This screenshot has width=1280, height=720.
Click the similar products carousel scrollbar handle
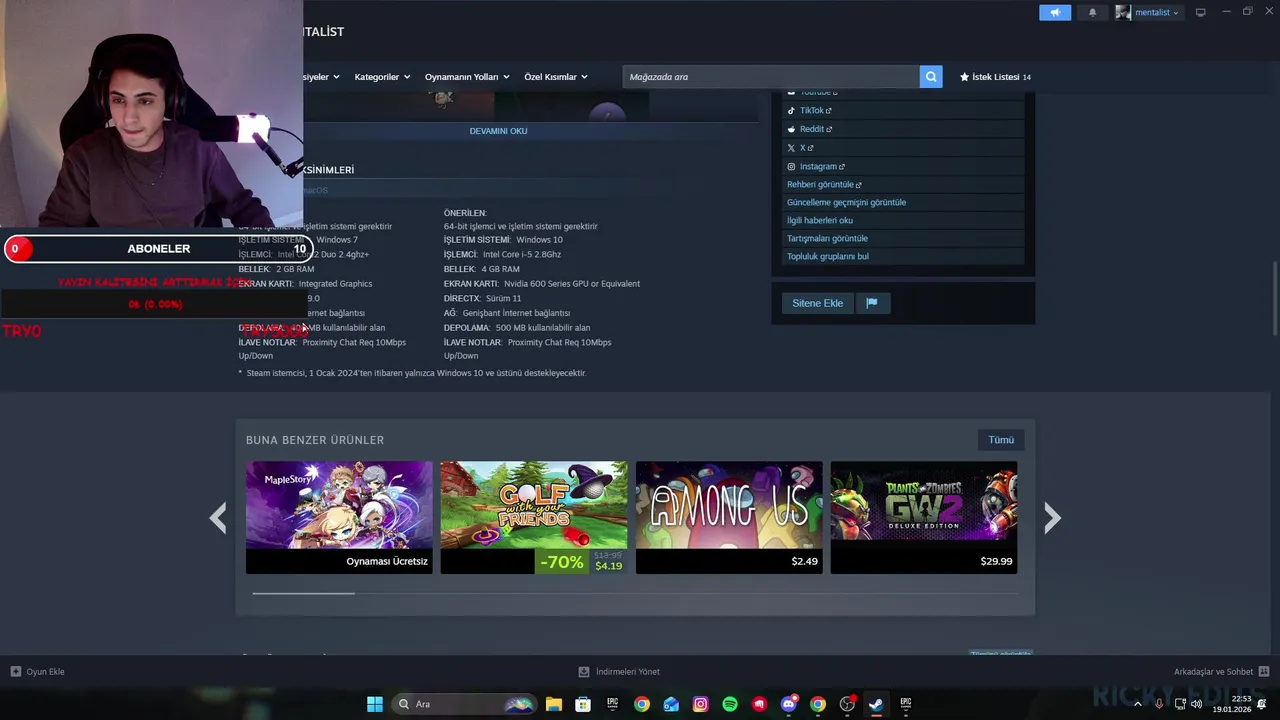point(303,593)
